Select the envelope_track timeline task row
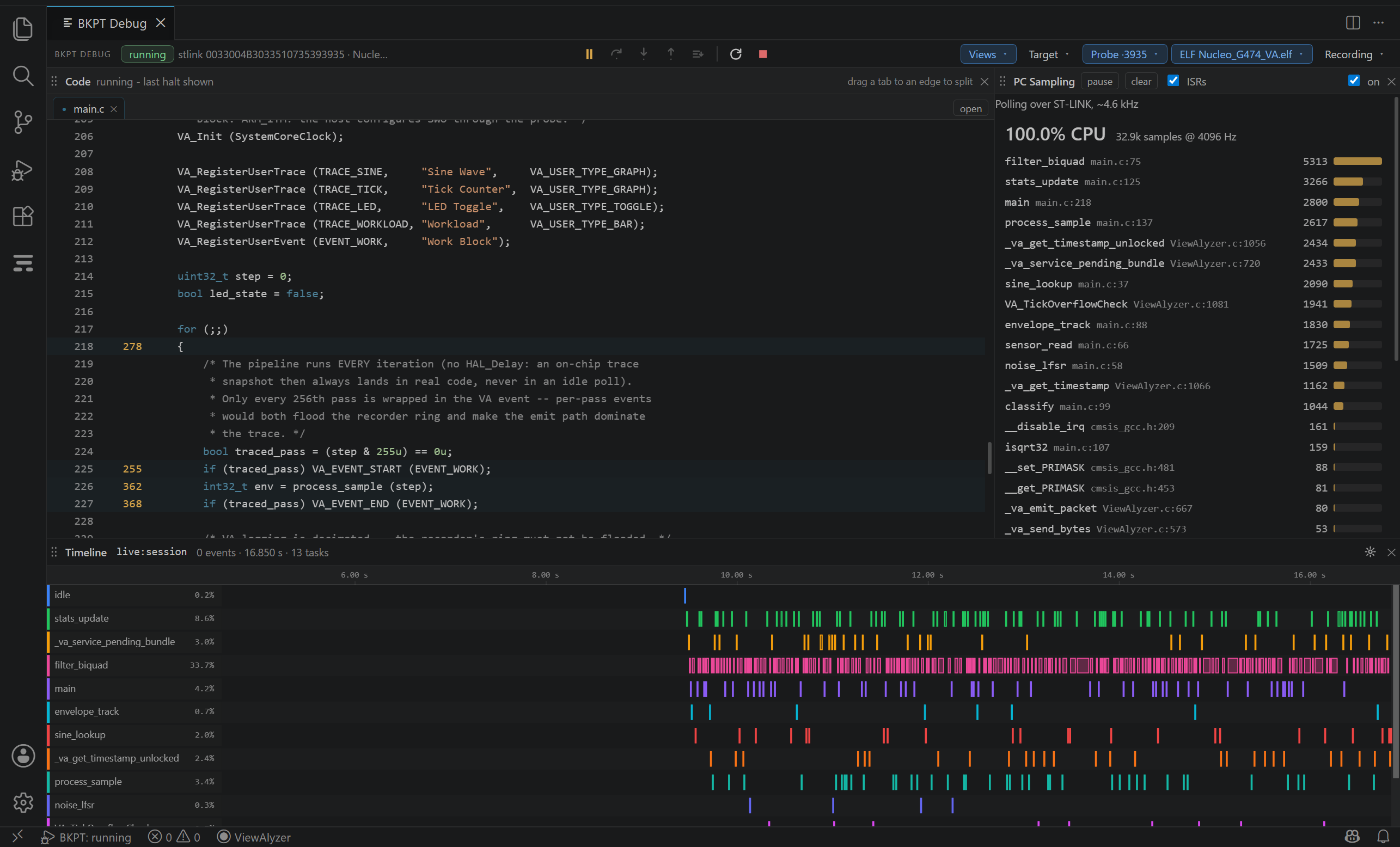The image size is (1400, 847). point(134,711)
